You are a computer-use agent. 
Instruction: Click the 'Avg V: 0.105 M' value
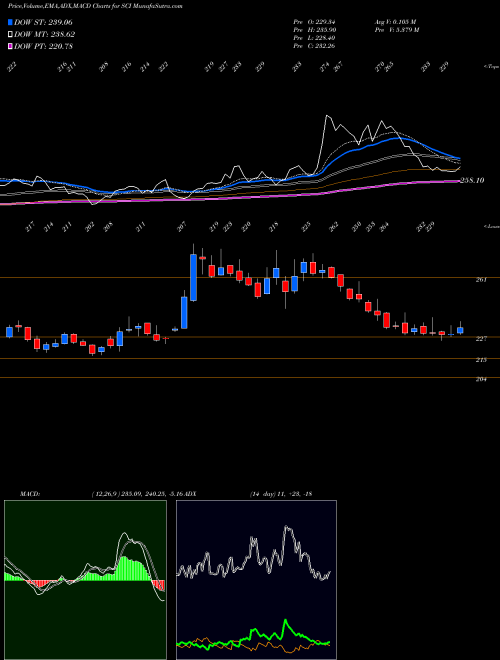click(395, 22)
